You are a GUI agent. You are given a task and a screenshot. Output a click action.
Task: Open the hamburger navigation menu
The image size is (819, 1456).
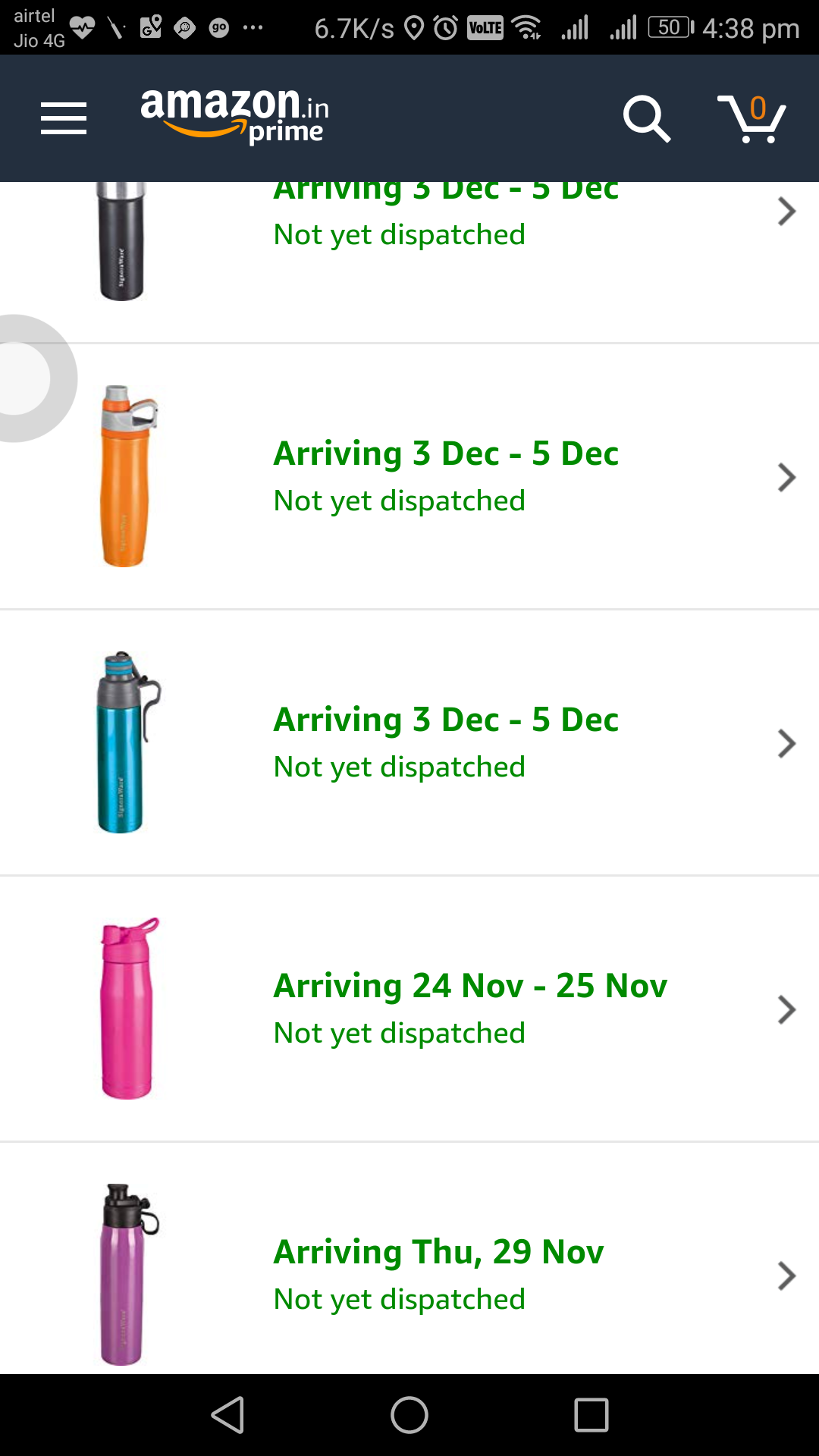(x=64, y=118)
